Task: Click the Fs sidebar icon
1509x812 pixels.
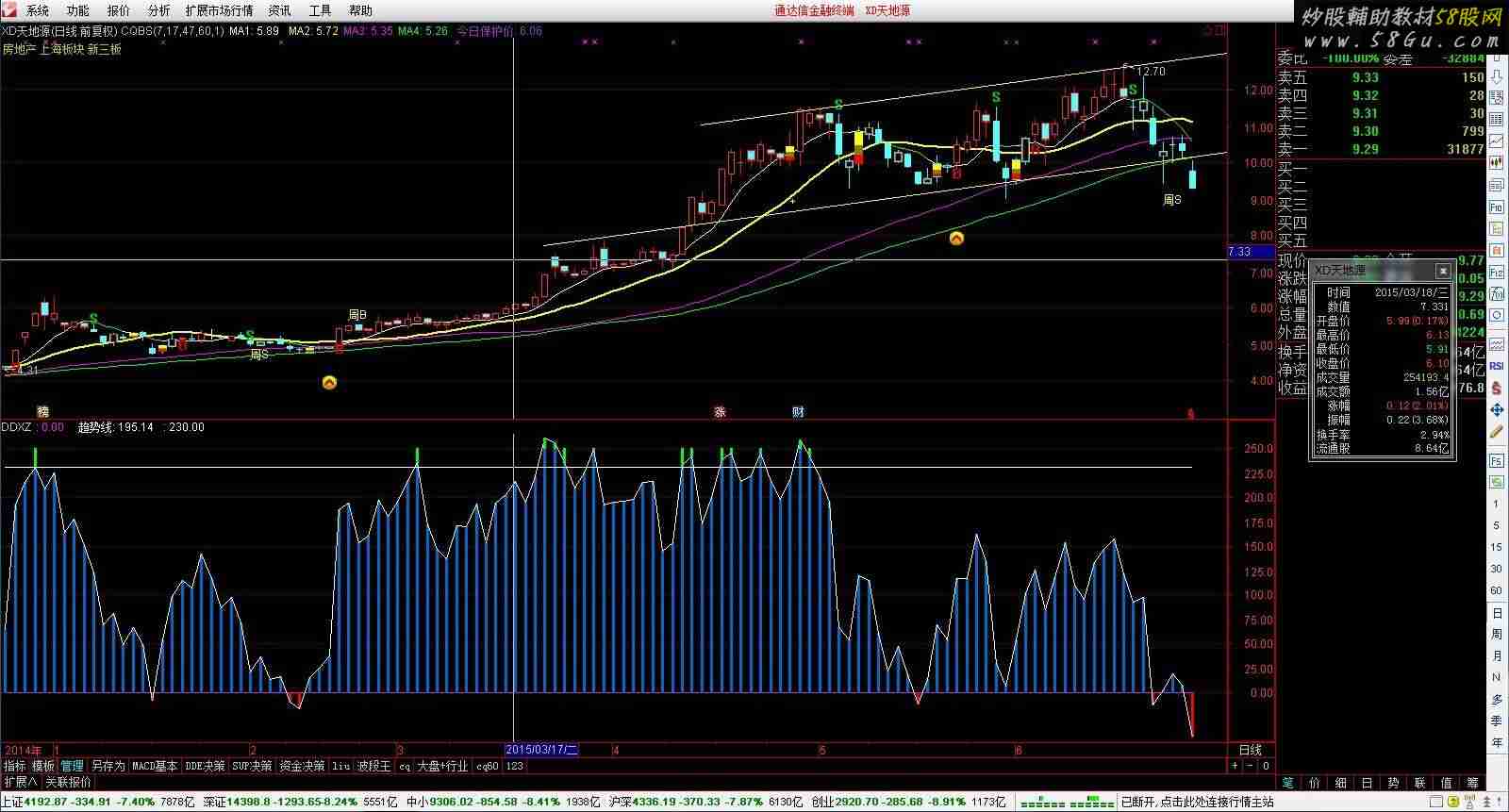Action: [1496, 460]
